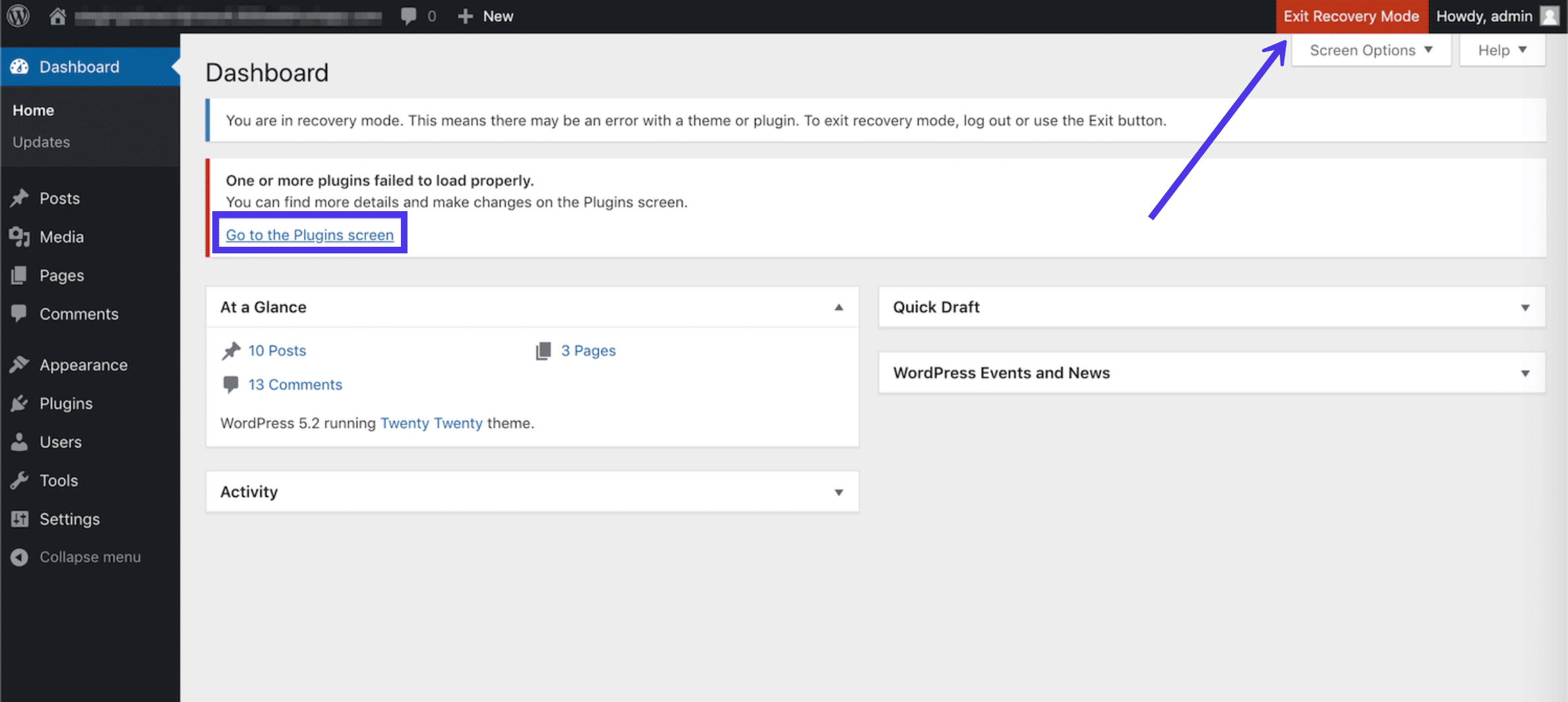The width and height of the screenshot is (1568, 702).
Task: Click the Exit Recovery Mode button
Action: pyautogui.click(x=1352, y=16)
